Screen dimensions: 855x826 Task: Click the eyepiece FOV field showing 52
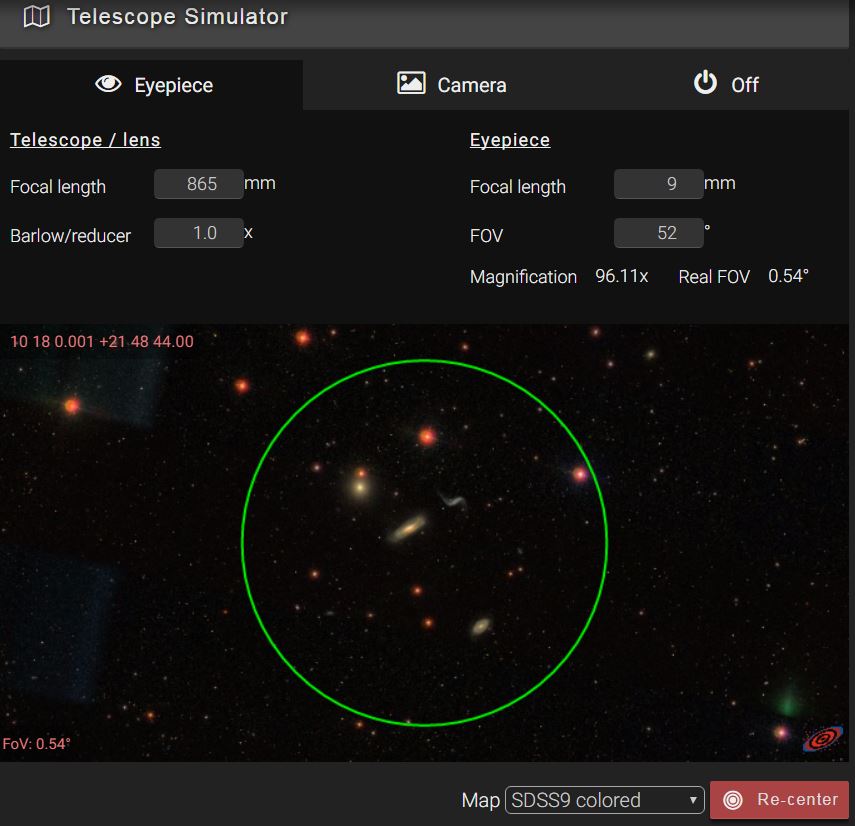(658, 233)
